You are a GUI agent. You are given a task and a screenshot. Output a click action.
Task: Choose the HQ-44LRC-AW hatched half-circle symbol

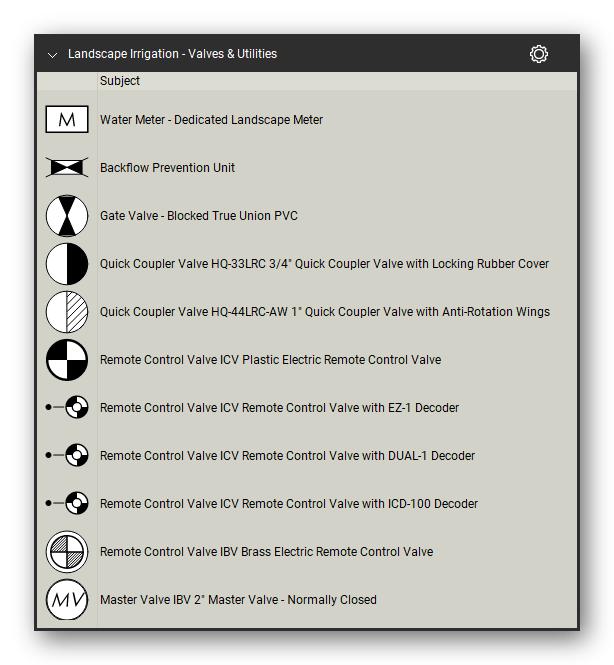[x=67, y=312]
